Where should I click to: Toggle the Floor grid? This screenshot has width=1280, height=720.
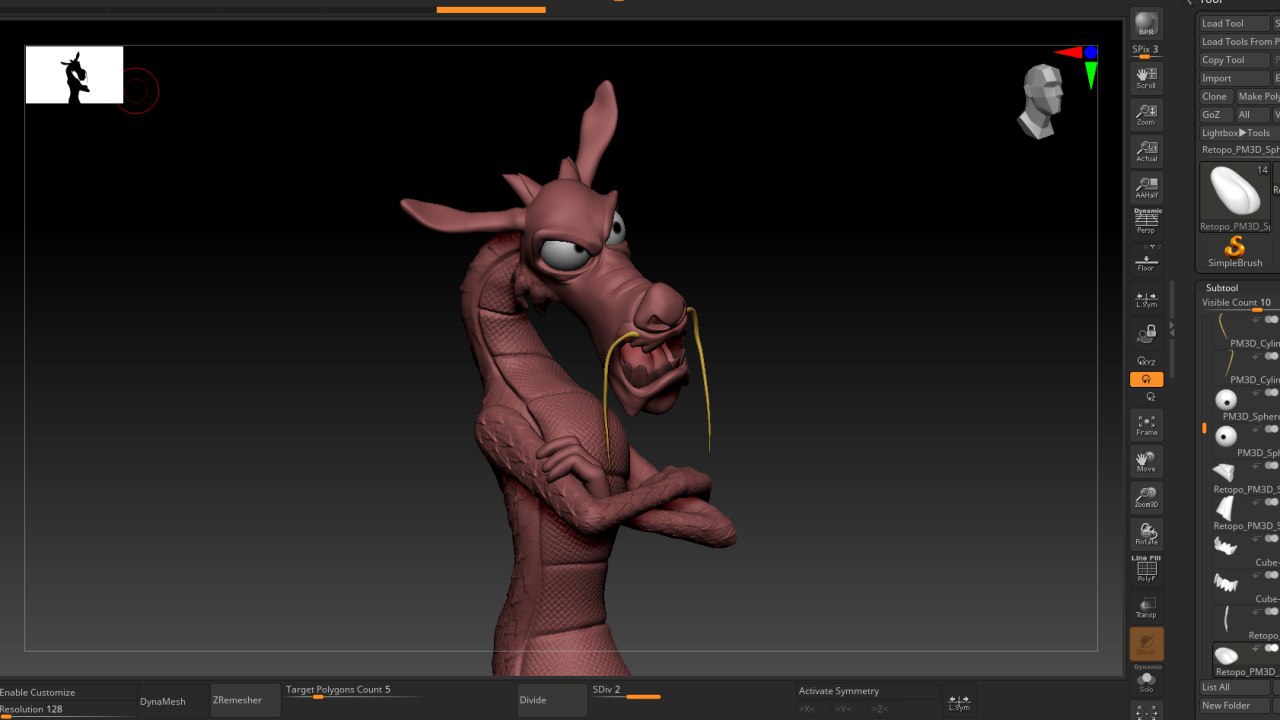[x=1146, y=260]
